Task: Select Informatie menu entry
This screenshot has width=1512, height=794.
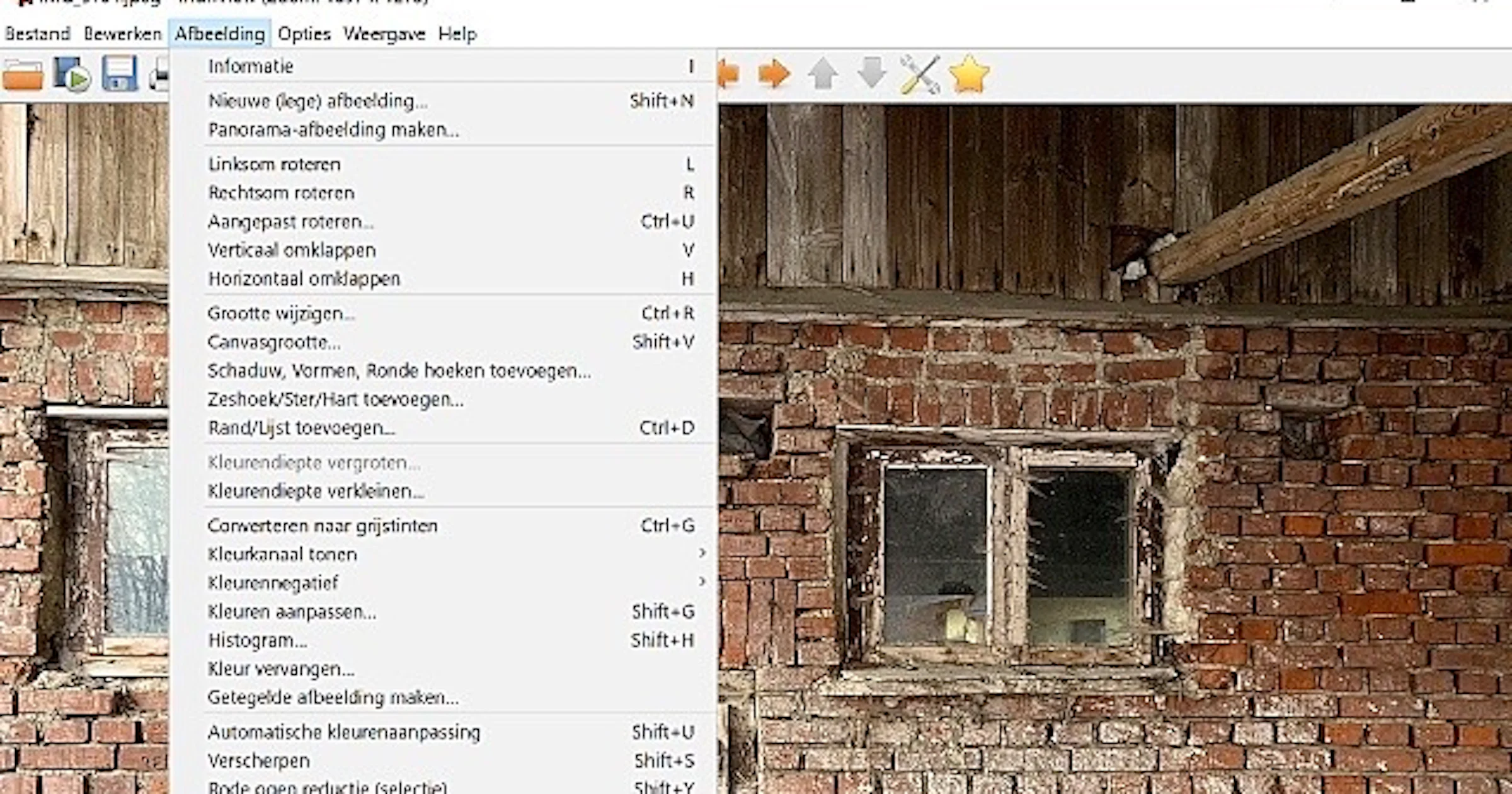Action: pyautogui.click(x=444, y=66)
